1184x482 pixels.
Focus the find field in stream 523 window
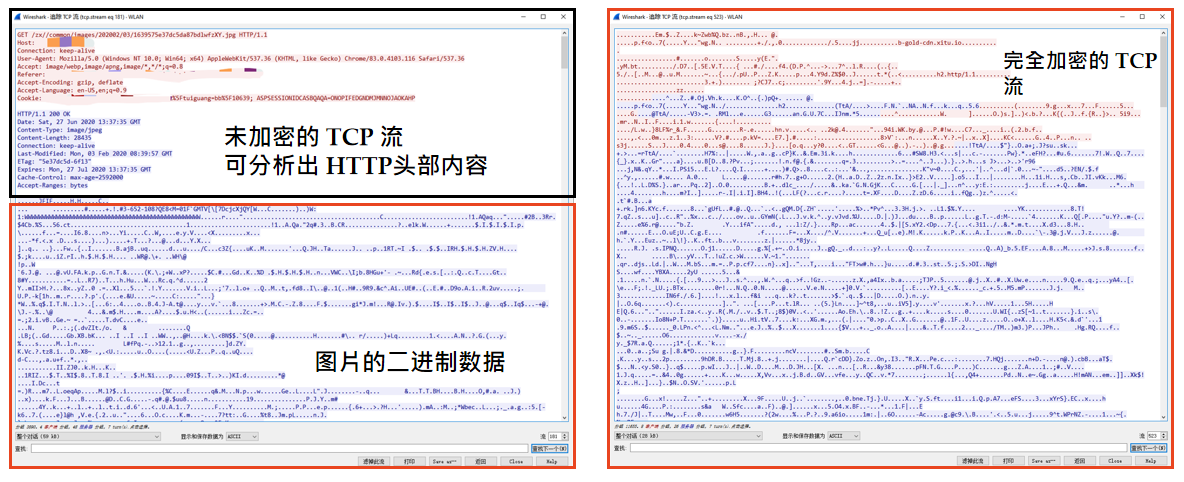pos(880,448)
